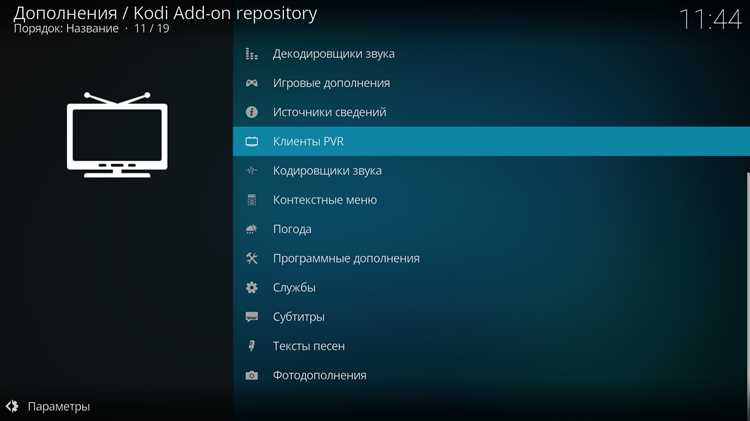The image size is (750, 421).
Task: Open Декодировщики звука category
Action: [491, 54]
